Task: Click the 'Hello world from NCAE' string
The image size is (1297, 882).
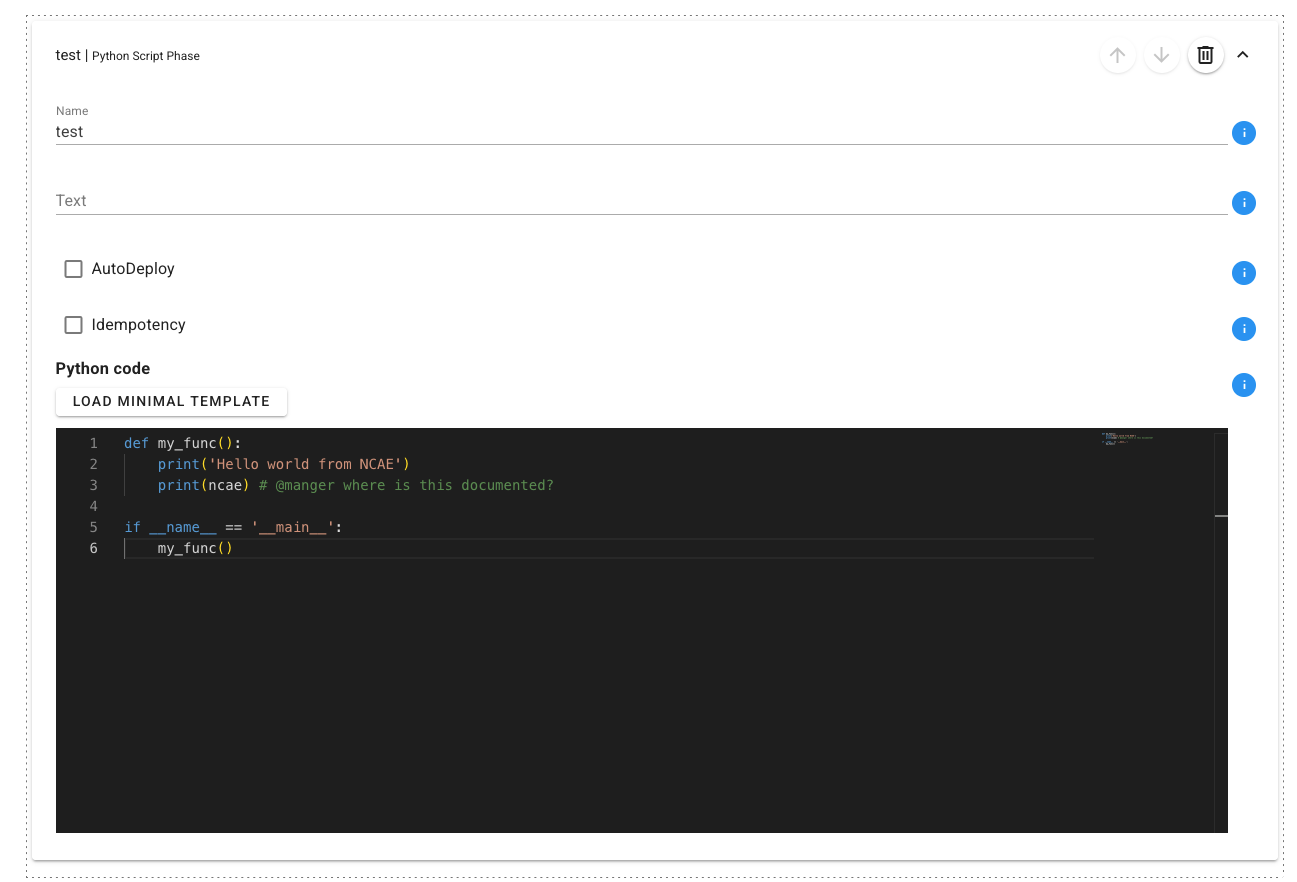Action: [x=305, y=464]
